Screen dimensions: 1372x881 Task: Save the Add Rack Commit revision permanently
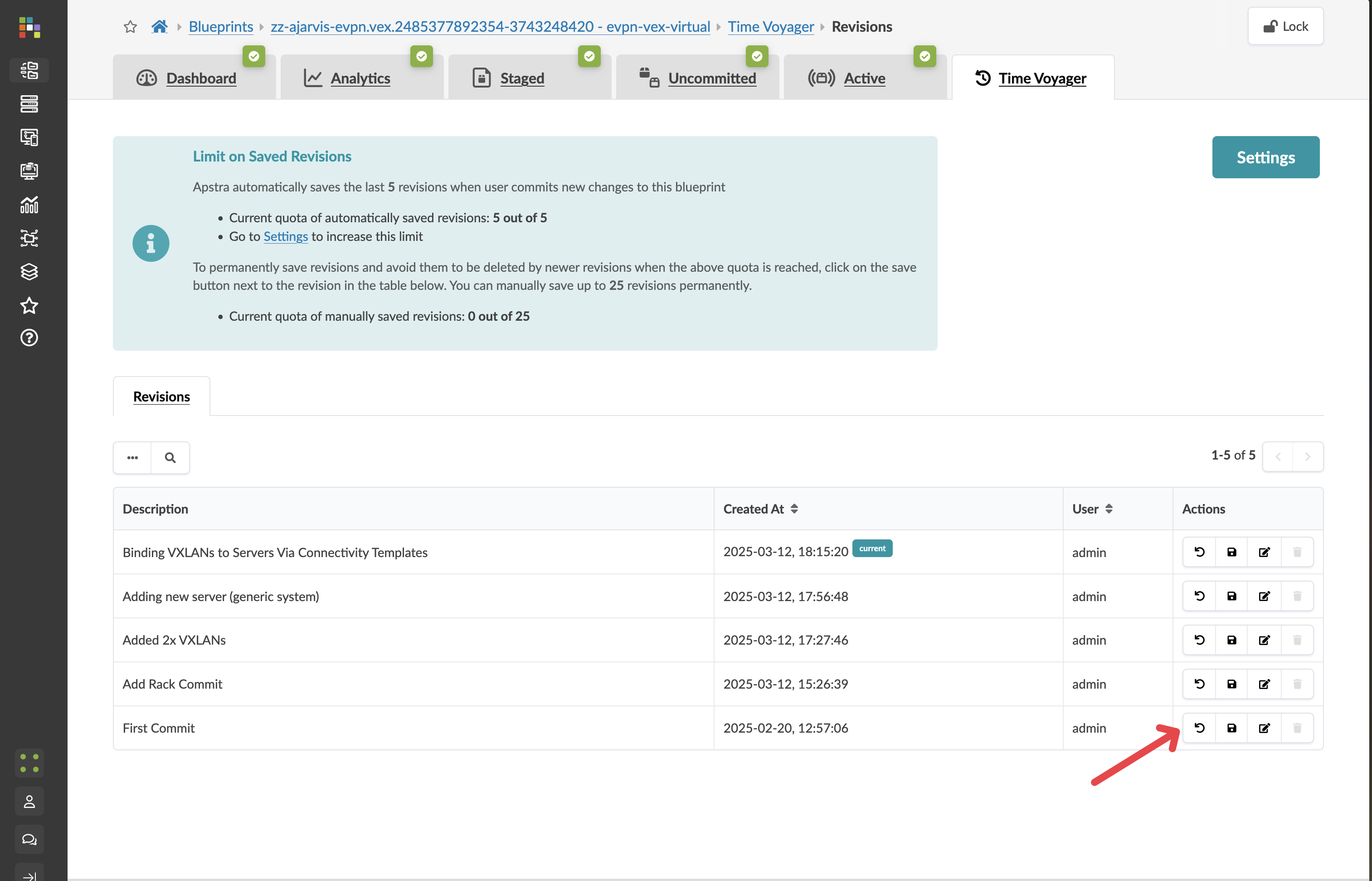pos(1231,684)
